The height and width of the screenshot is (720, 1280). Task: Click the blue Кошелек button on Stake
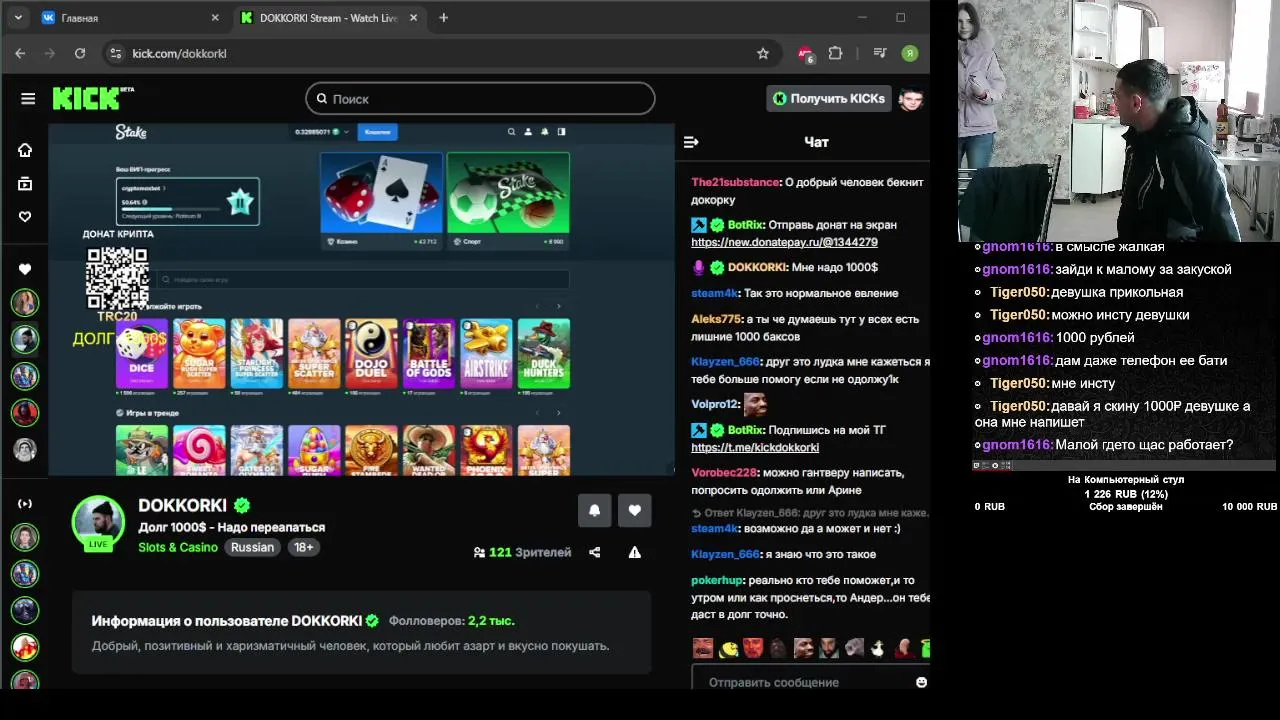pos(378,131)
